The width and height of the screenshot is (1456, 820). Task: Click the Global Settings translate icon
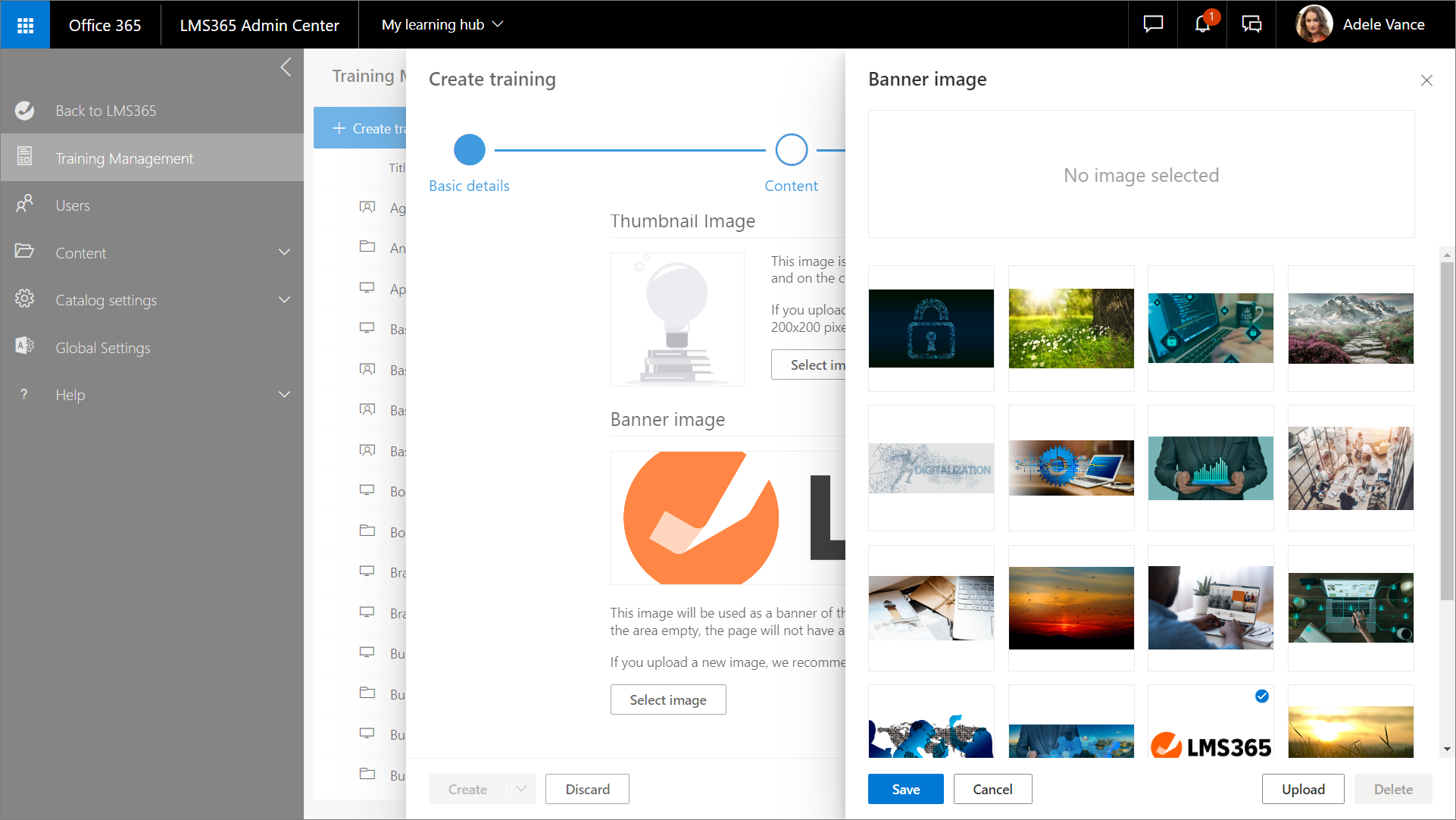pyautogui.click(x=25, y=347)
